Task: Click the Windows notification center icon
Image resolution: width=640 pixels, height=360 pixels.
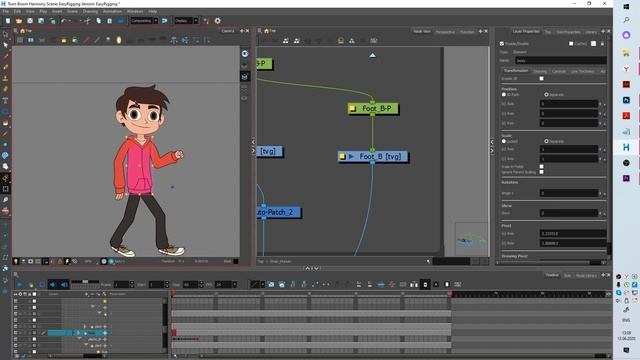Action: [626, 350]
